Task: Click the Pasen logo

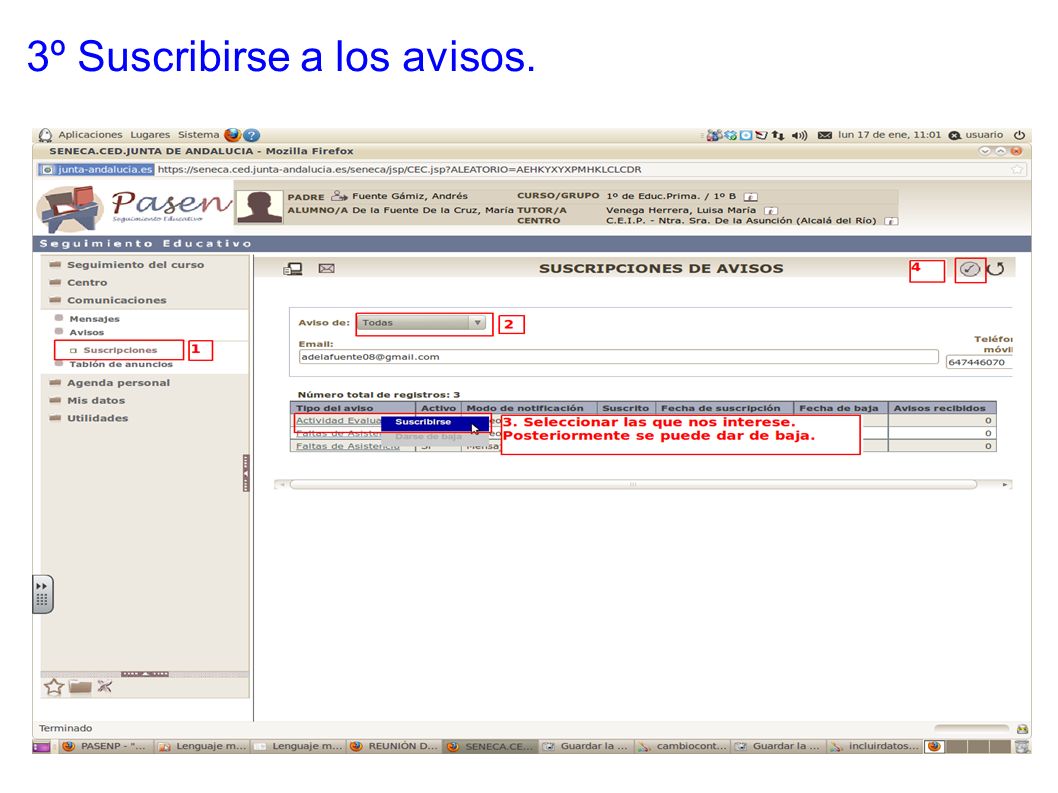Action: coord(134,207)
